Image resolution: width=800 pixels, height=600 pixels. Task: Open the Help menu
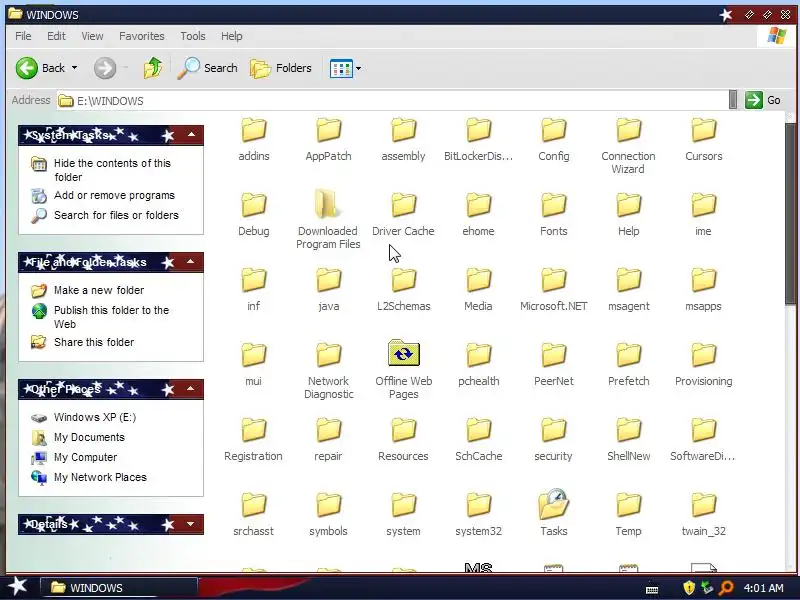(232, 36)
